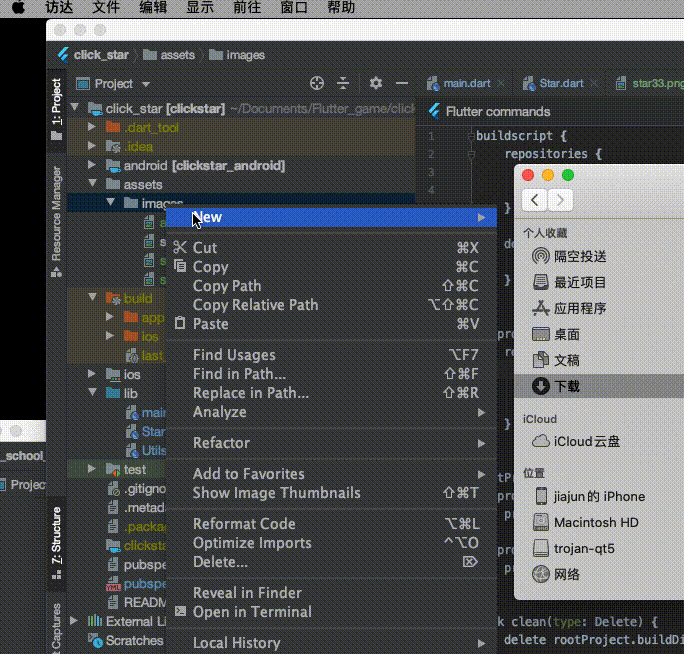
Task: Select Find in Path...
Action: [331, 374]
